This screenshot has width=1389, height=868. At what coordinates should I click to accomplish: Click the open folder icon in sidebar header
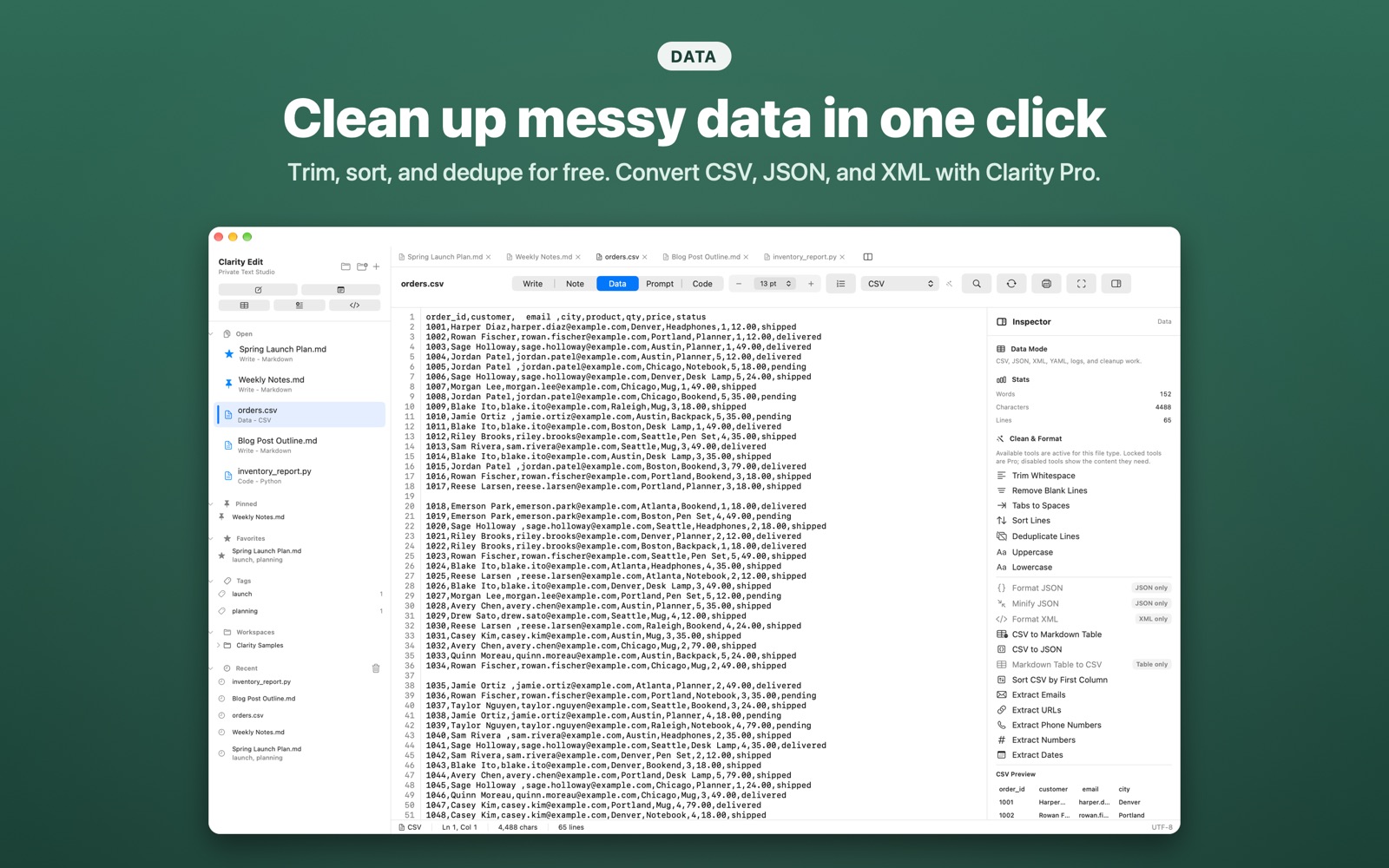click(346, 266)
